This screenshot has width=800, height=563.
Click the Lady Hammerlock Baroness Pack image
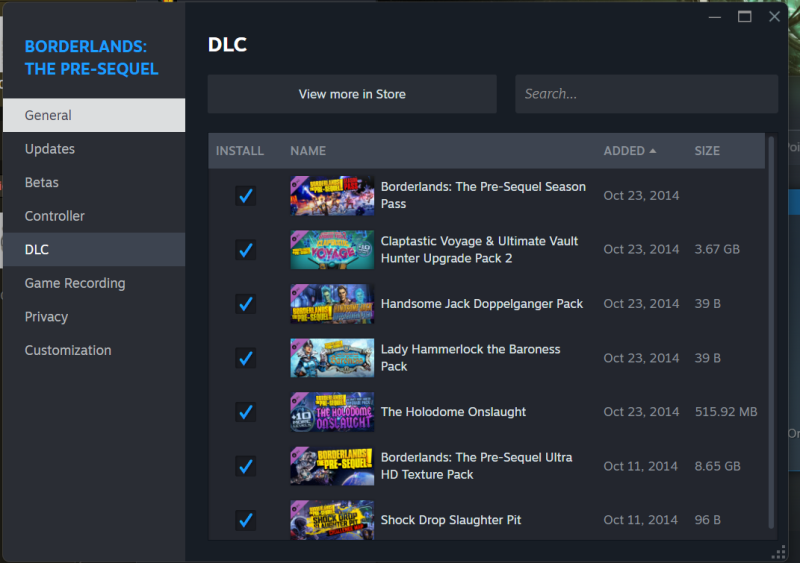tap(332, 358)
